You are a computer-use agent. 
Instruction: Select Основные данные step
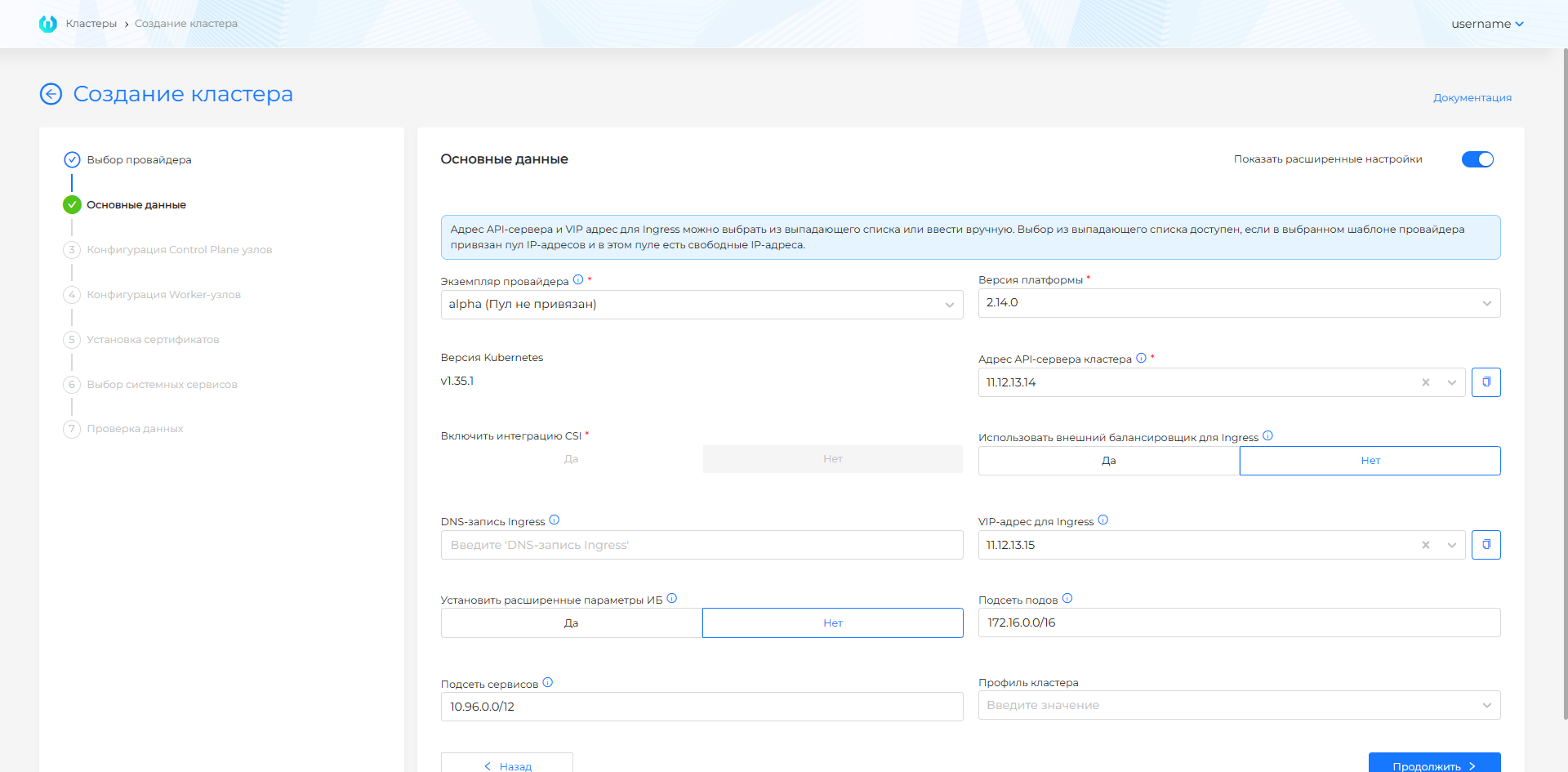click(136, 204)
